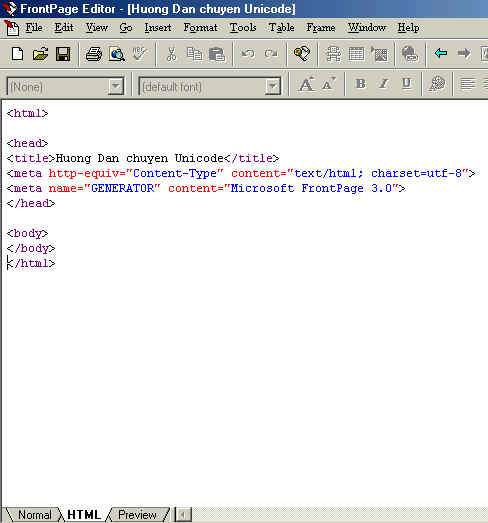Switch to the Normal view tab
This screenshot has width=488, height=523.
(x=34, y=515)
